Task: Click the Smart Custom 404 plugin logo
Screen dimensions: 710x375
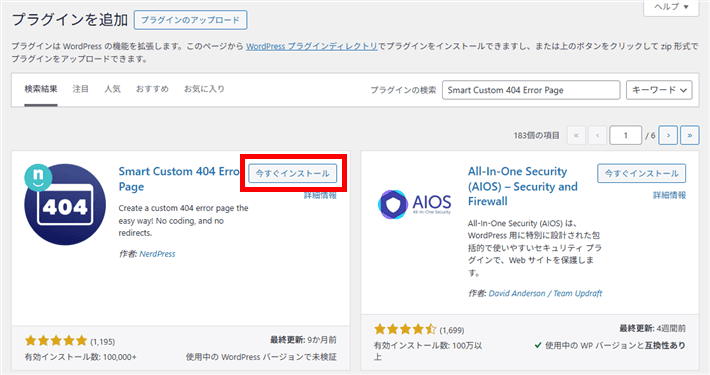Action: coord(65,205)
